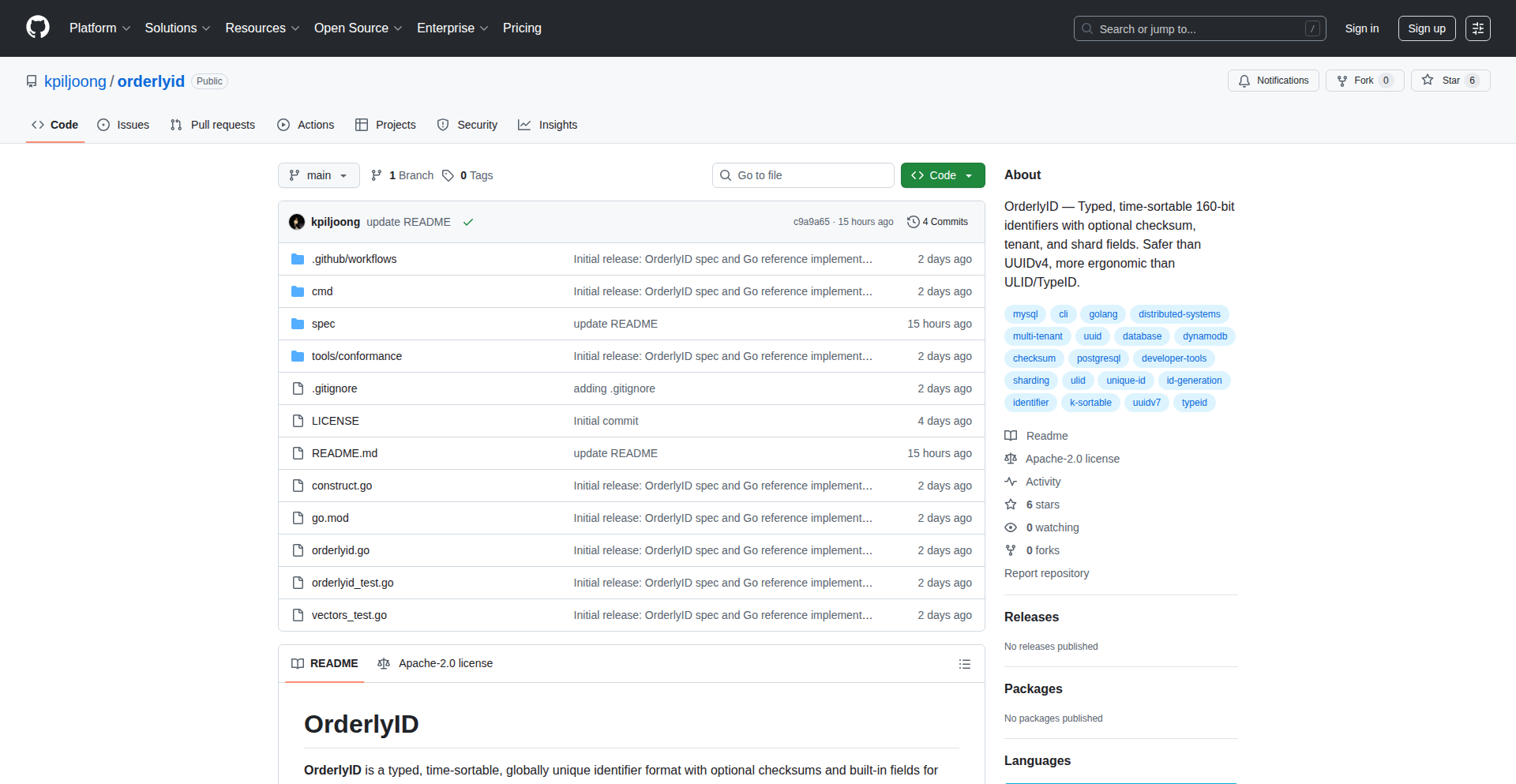Click the LICENSE file icon
The image size is (1516, 784).
pyautogui.click(x=298, y=421)
